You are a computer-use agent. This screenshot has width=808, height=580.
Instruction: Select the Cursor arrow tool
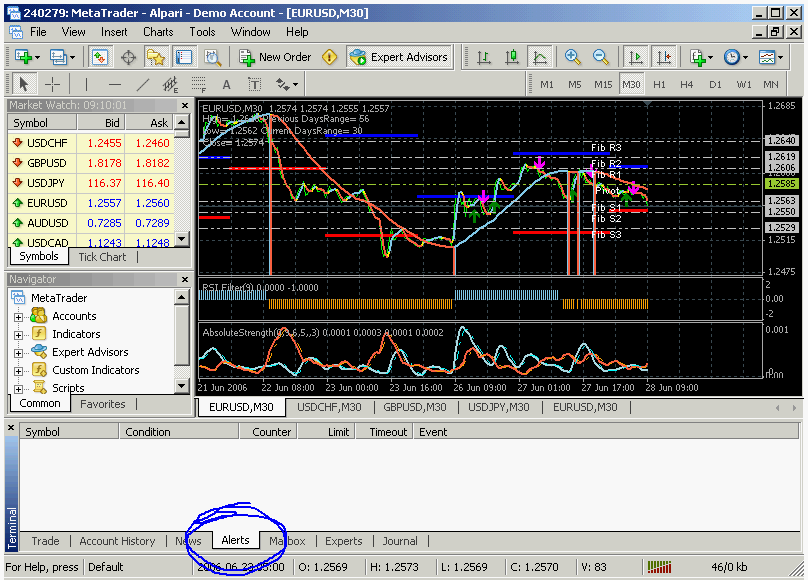24,84
